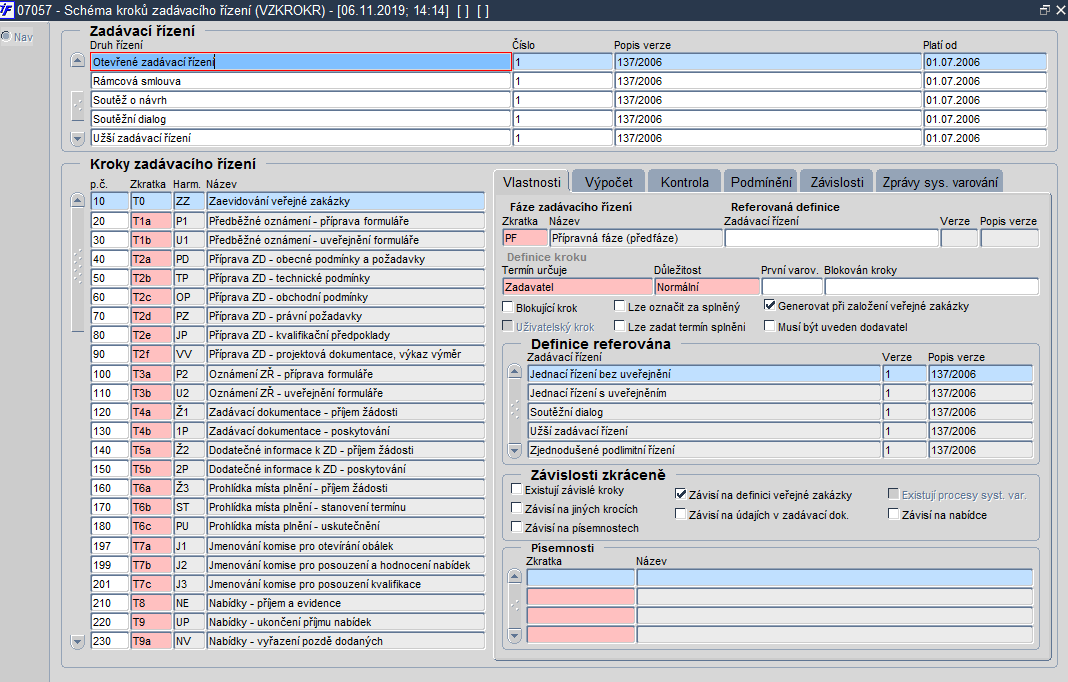Enable the Blokující krok checkbox
Screen dimensions: 1068x682
pyautogui.click(x=507, y=307)
